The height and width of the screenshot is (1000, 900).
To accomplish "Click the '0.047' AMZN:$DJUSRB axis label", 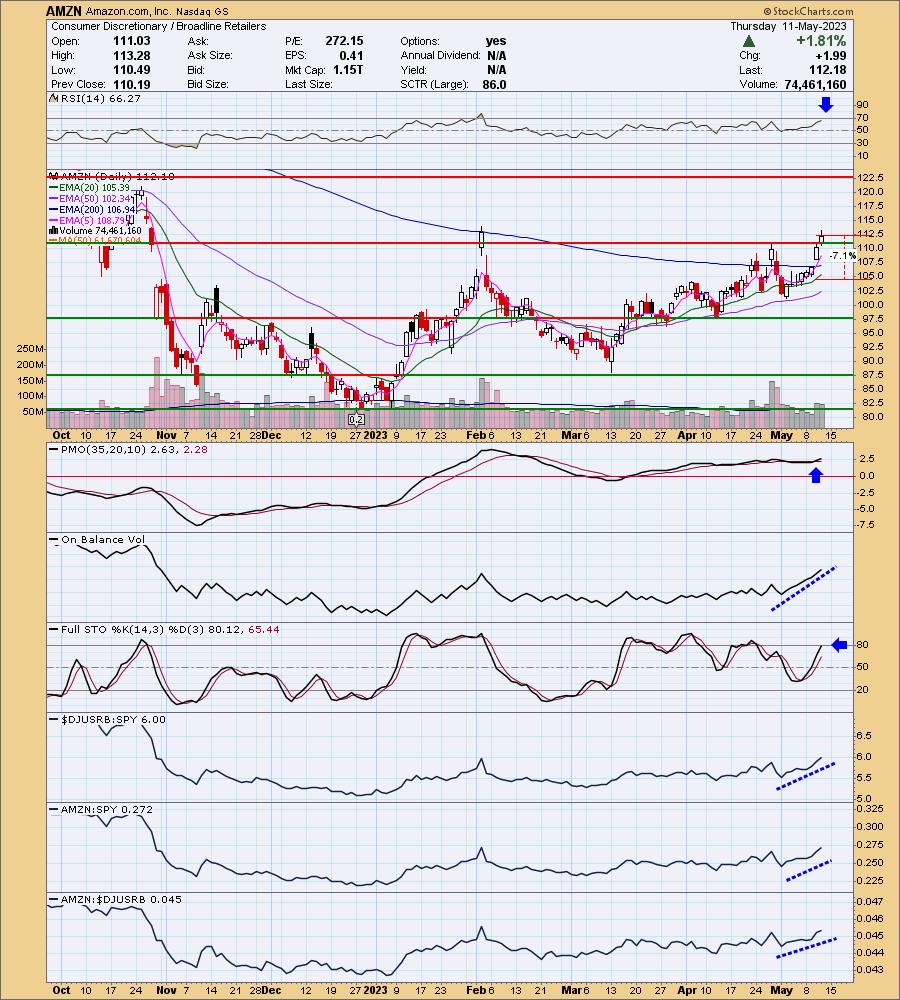I will pyautogui.click(x=871, y=902).
